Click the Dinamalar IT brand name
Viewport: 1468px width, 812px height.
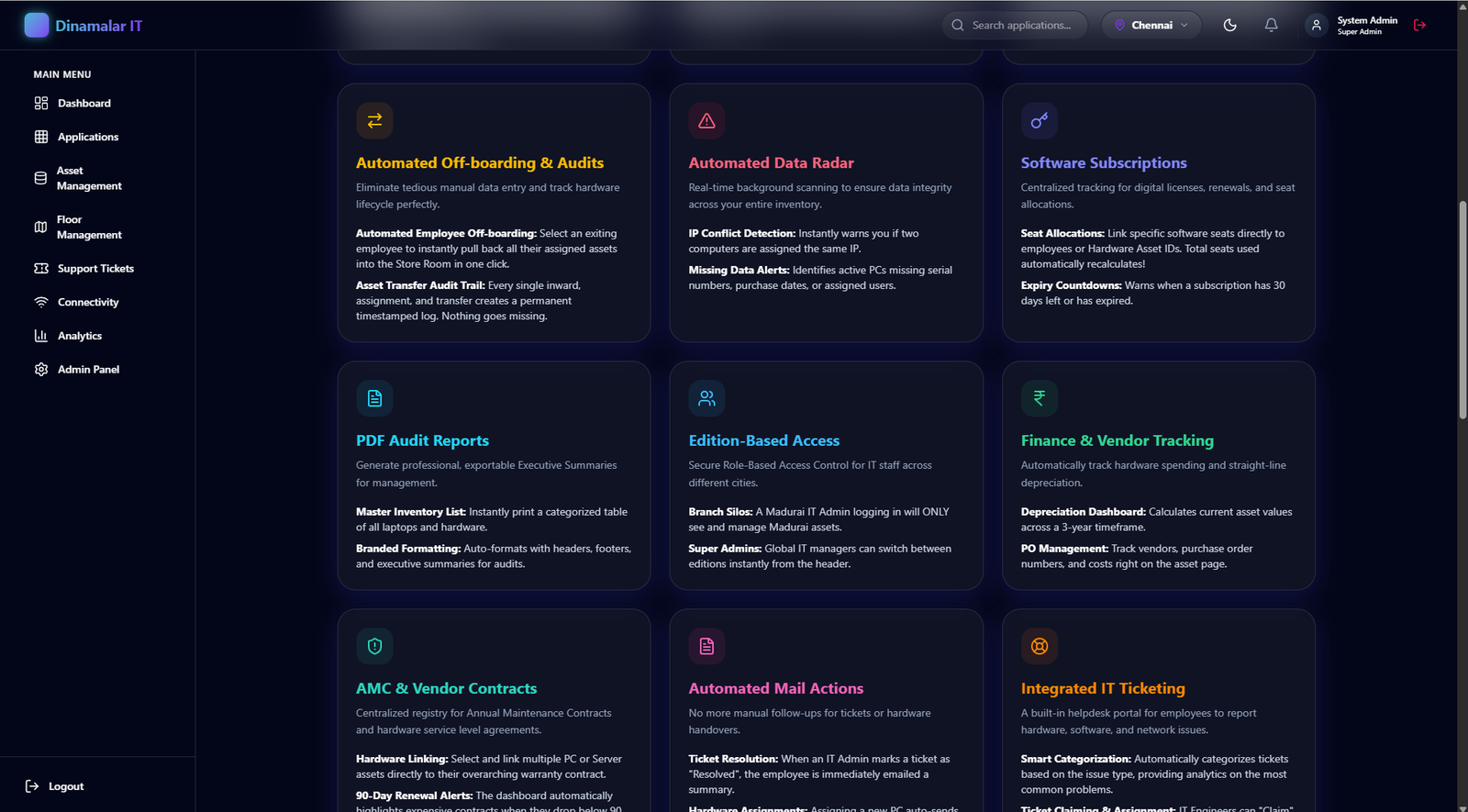pyautogui.click(x=98, y=26)
